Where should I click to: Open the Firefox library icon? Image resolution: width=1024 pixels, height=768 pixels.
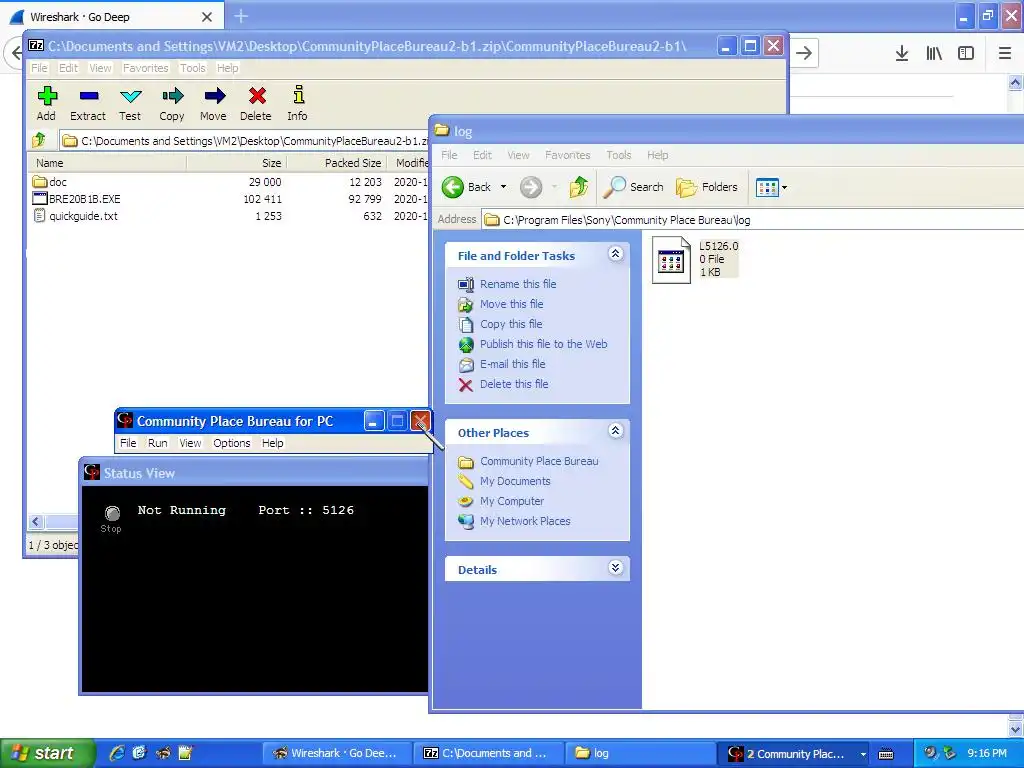(x=934, y=53)
